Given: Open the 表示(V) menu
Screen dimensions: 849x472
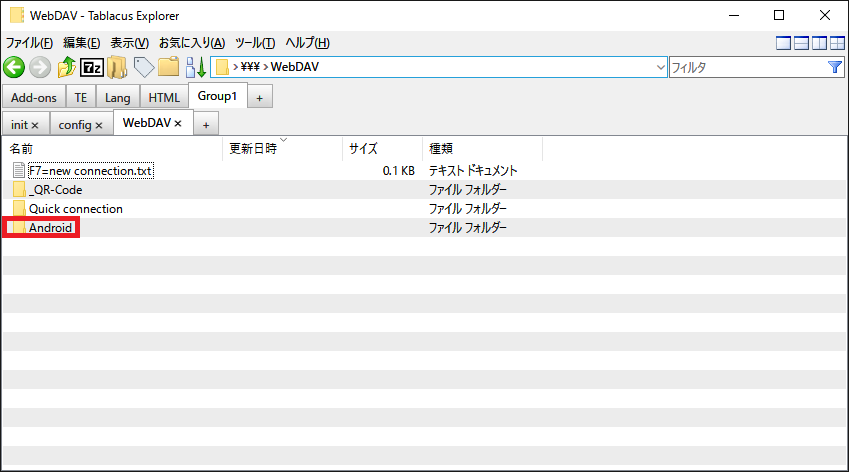Looking at the screenshot, I should click(129, 43).
